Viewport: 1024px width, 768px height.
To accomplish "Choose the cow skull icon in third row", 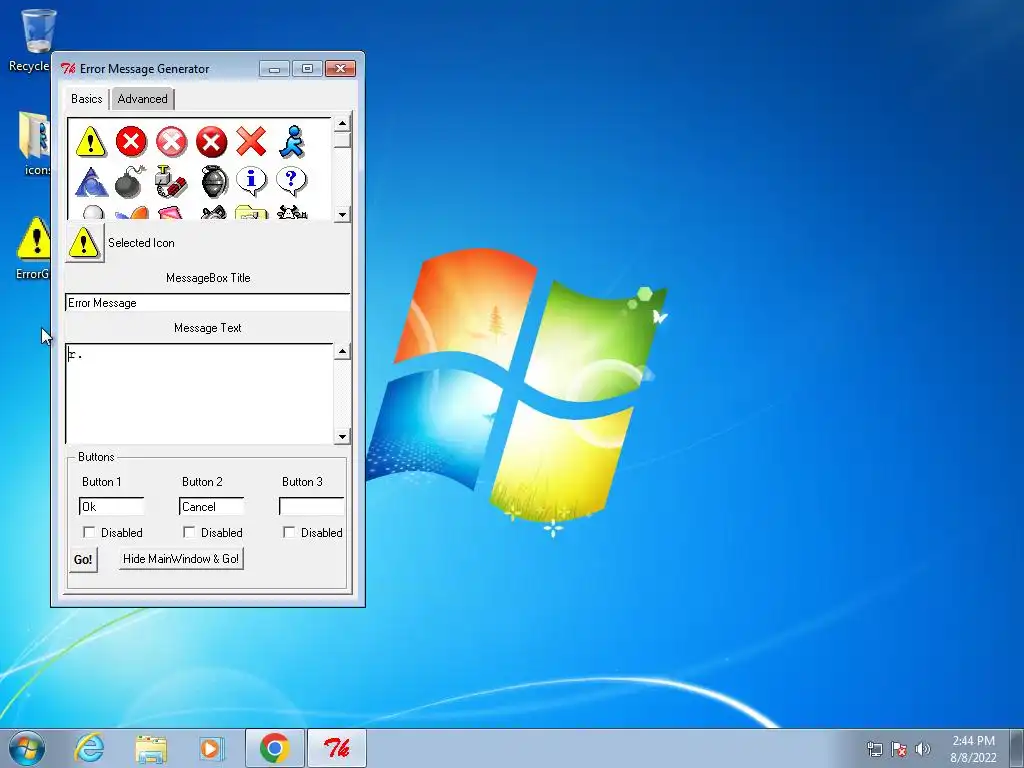I will point(292,212).
